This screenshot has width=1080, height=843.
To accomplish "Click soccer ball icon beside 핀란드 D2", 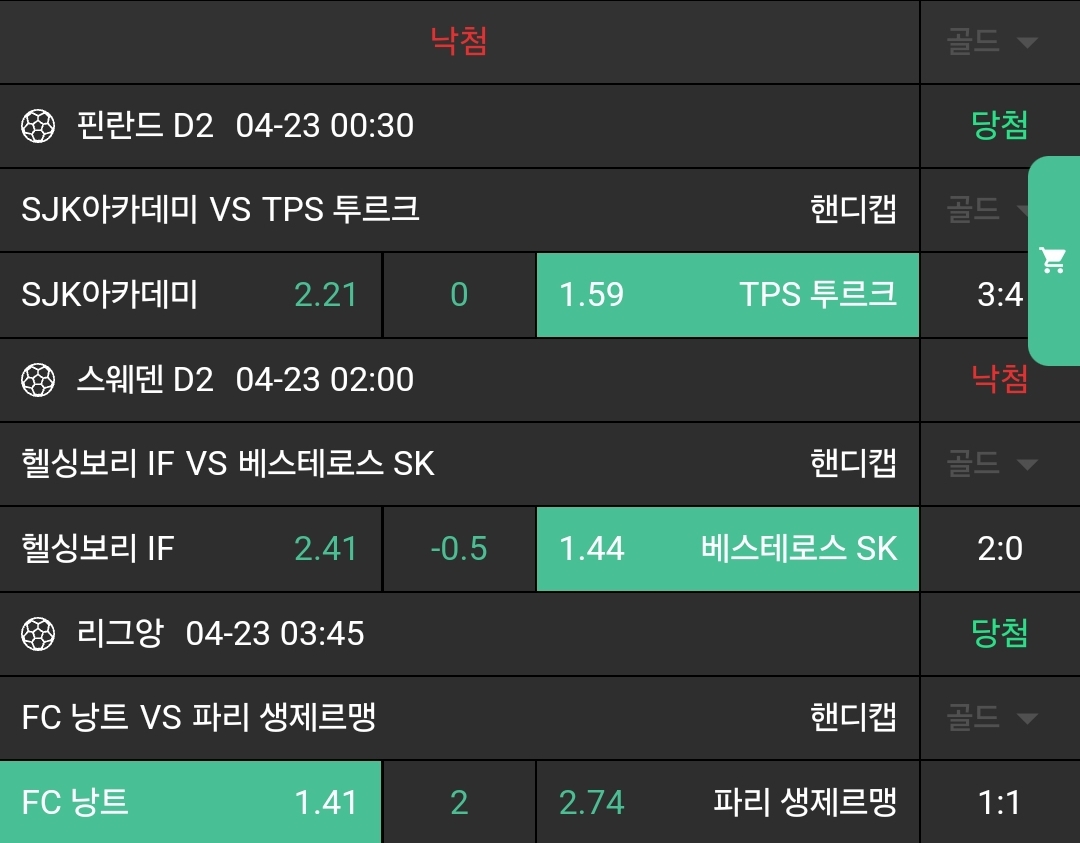I will click(38, 126).
